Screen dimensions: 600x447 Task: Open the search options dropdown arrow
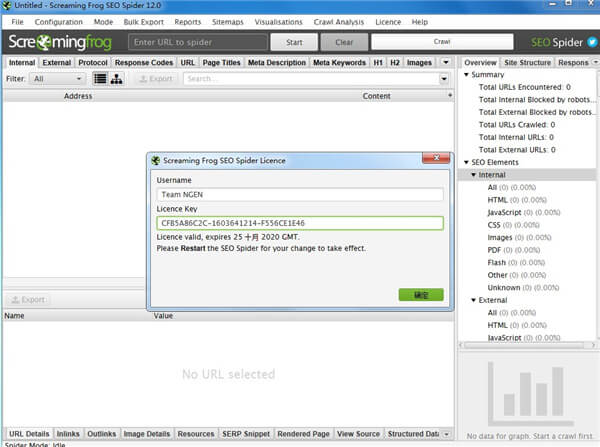point(444,79)
